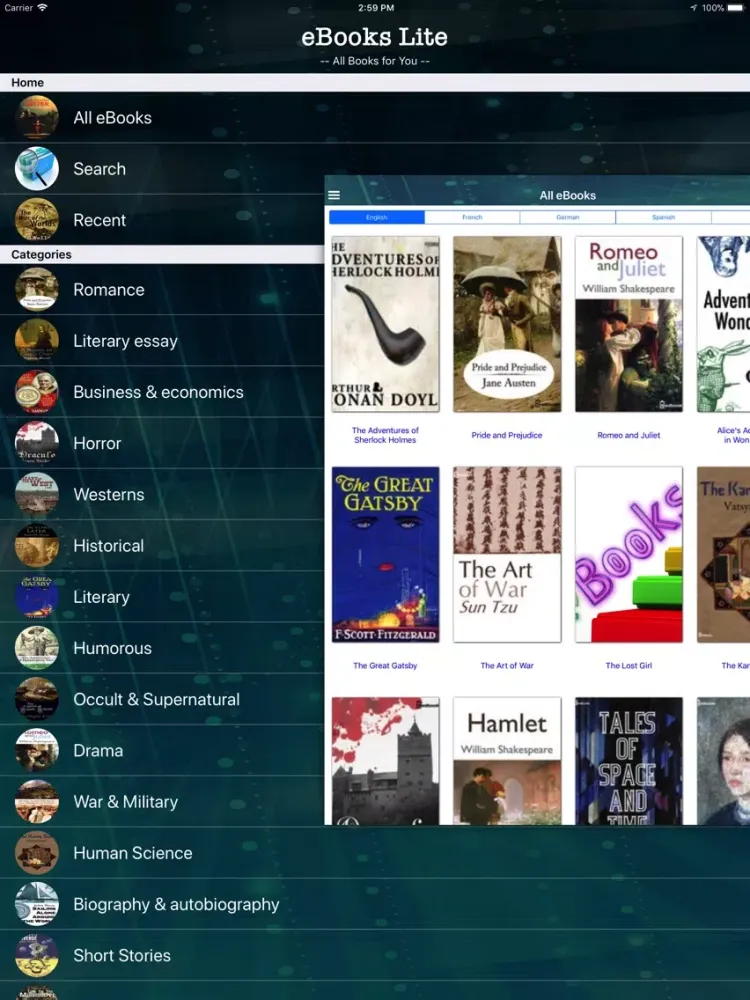Tap the battery indicator in status bar
The image size is (750, 1000).
(x=735, y=8)
